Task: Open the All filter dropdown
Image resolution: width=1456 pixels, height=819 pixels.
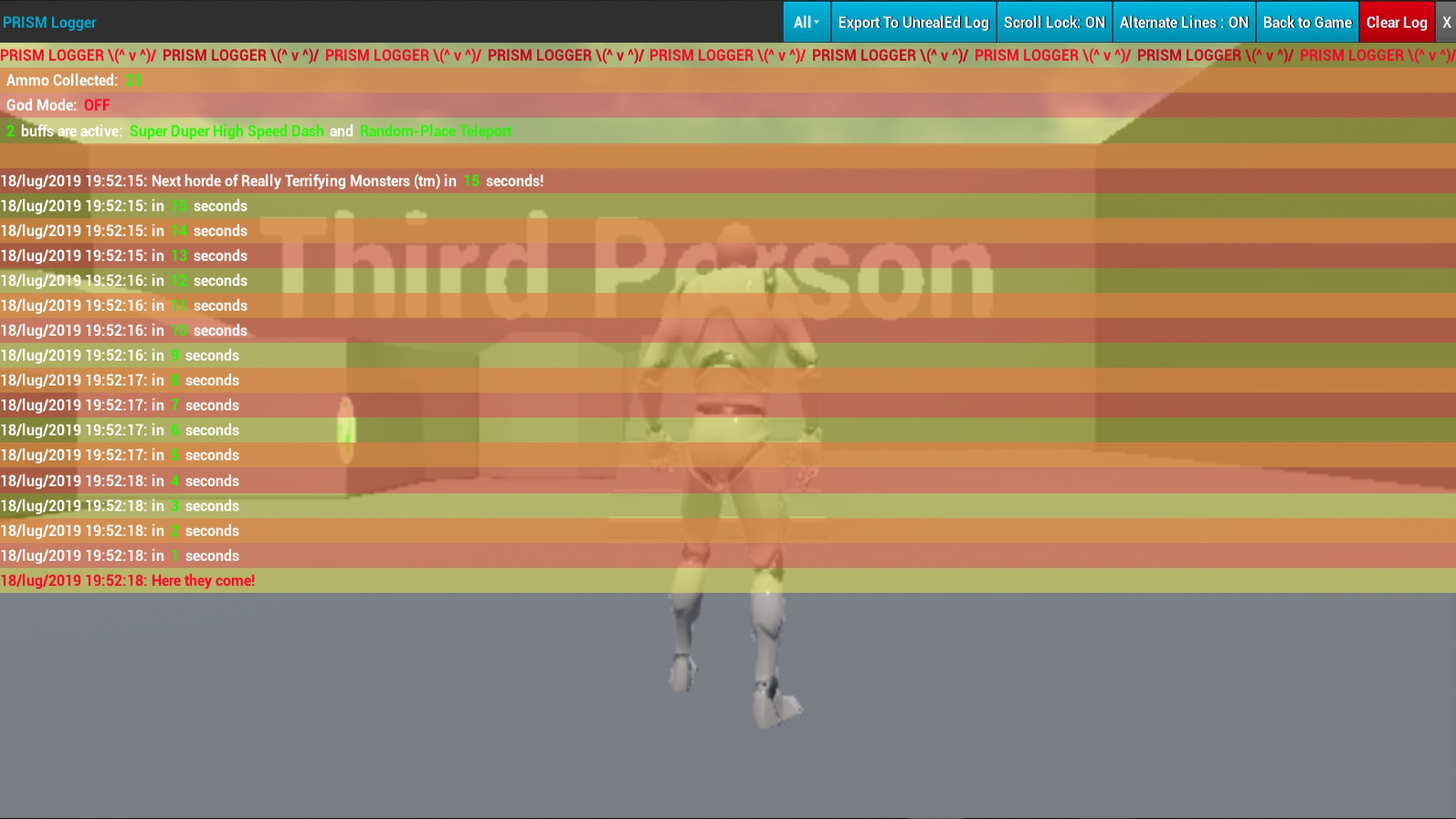Action: 806,22
